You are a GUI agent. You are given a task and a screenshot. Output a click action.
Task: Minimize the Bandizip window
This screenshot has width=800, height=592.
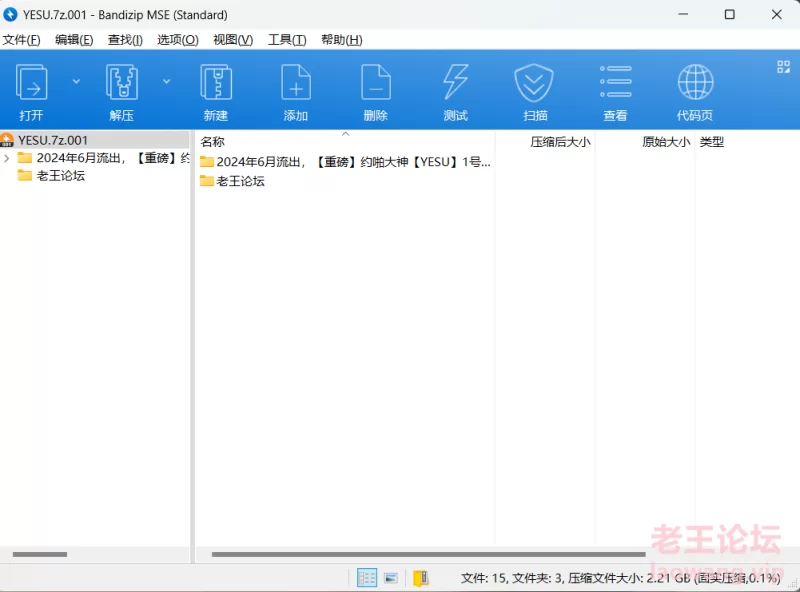pos(683,14)
